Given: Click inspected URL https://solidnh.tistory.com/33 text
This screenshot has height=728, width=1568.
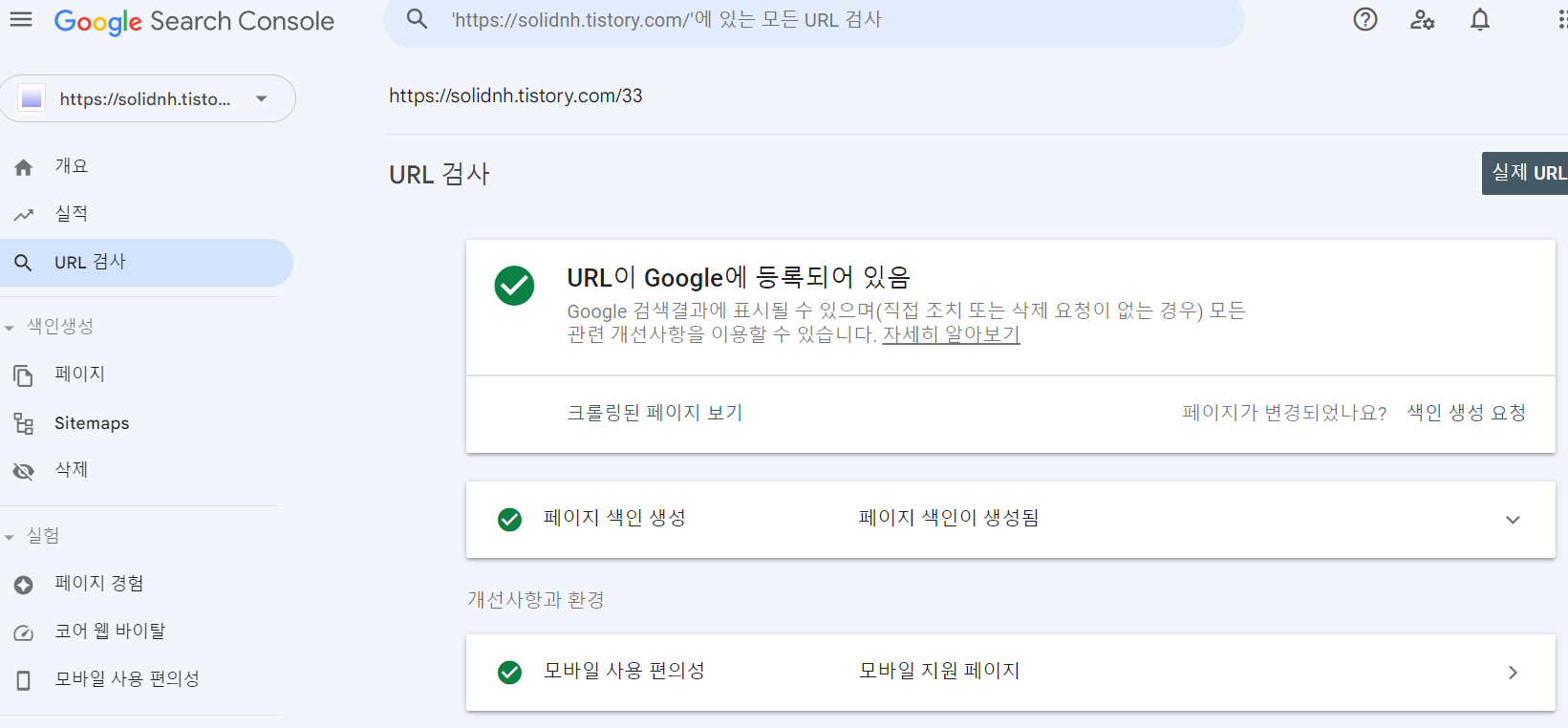Looking at the screenshot, I should tap(516, 96).
